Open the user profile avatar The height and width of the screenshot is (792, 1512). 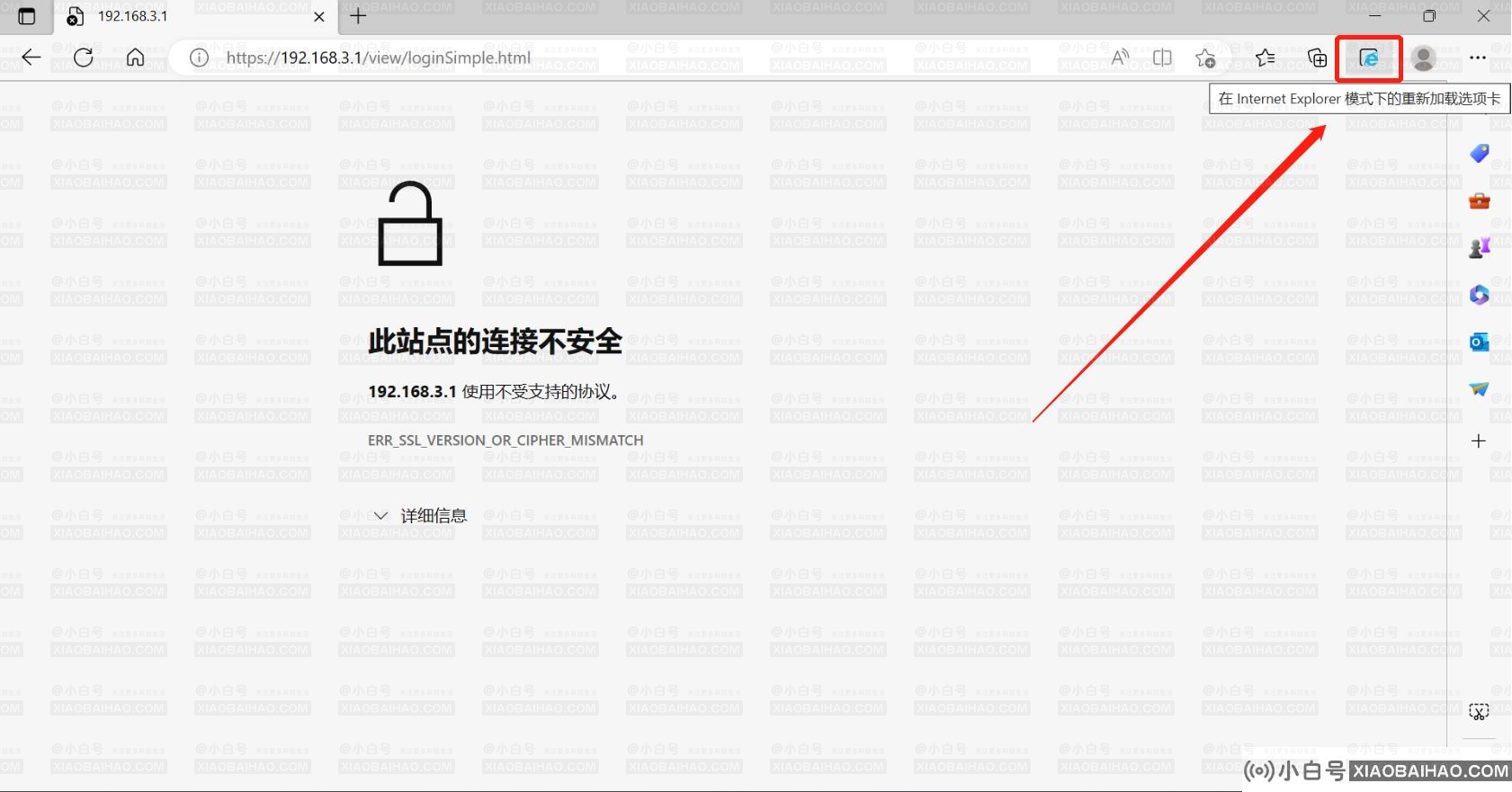pyautogui.click(x=1423, y=58)
